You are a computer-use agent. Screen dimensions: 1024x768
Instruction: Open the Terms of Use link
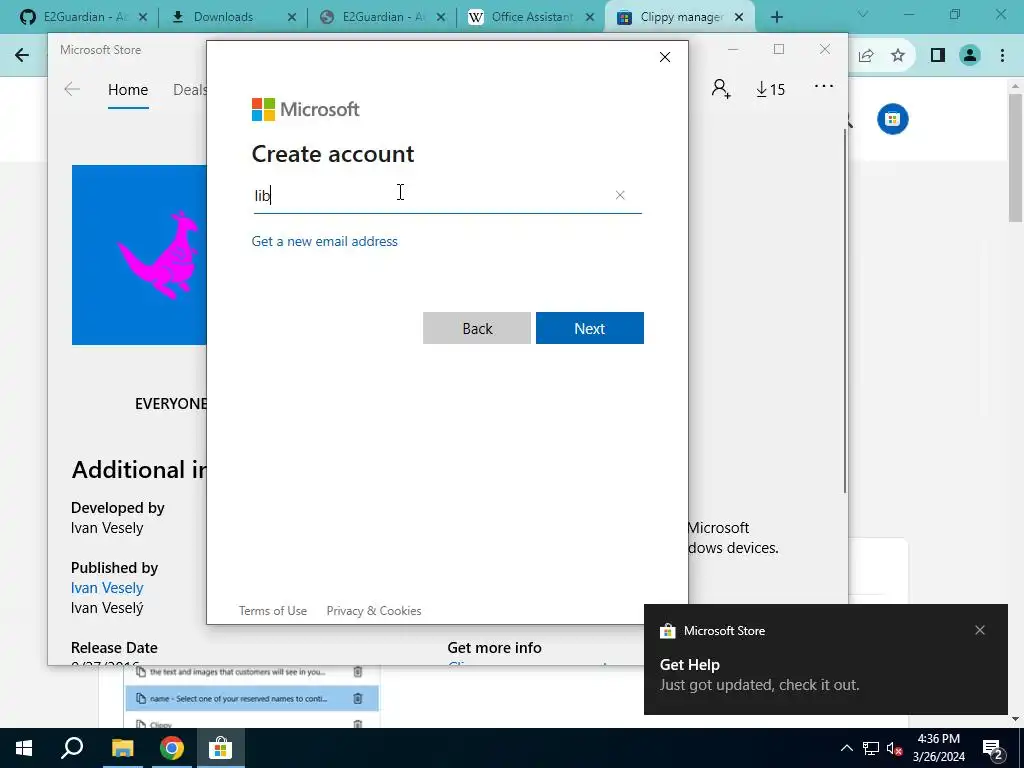point(272,611)
